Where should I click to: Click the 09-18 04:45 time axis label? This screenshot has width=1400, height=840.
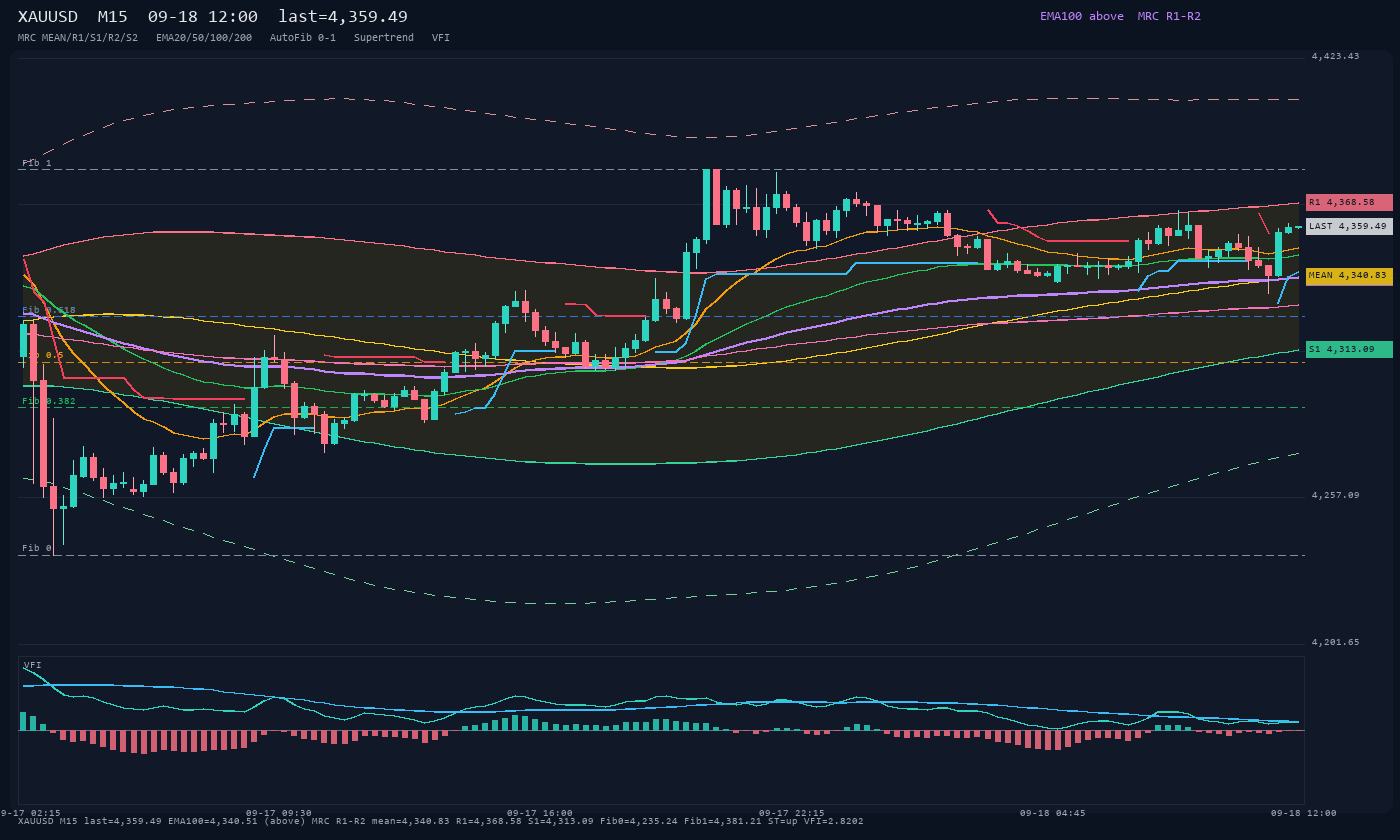pos(1052,813)
